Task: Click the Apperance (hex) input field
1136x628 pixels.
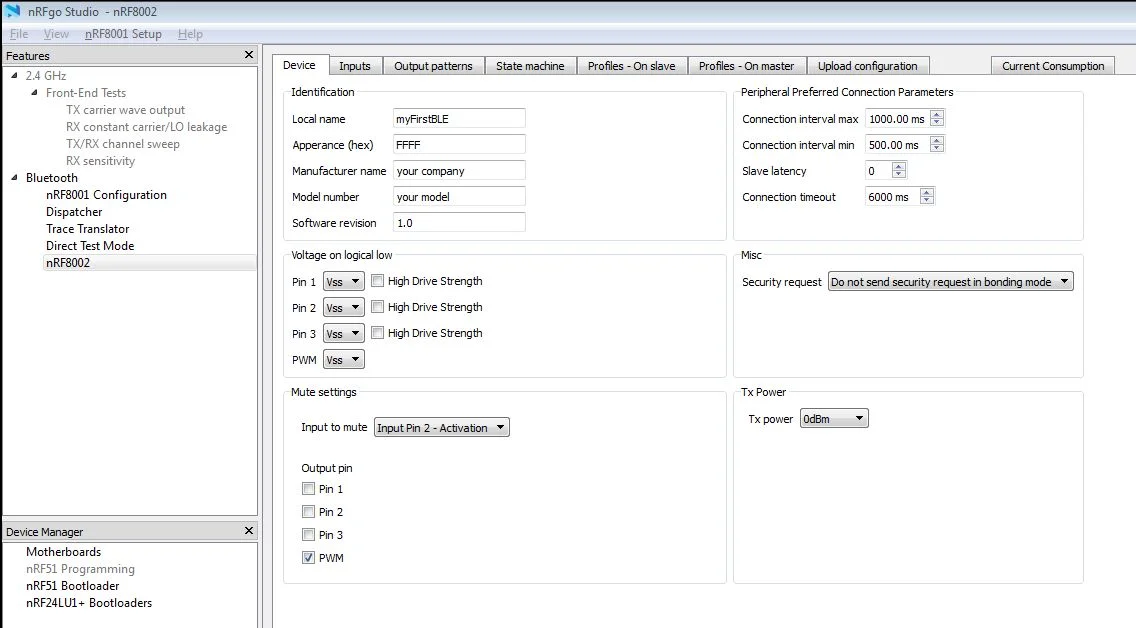Action: [459, 145]
